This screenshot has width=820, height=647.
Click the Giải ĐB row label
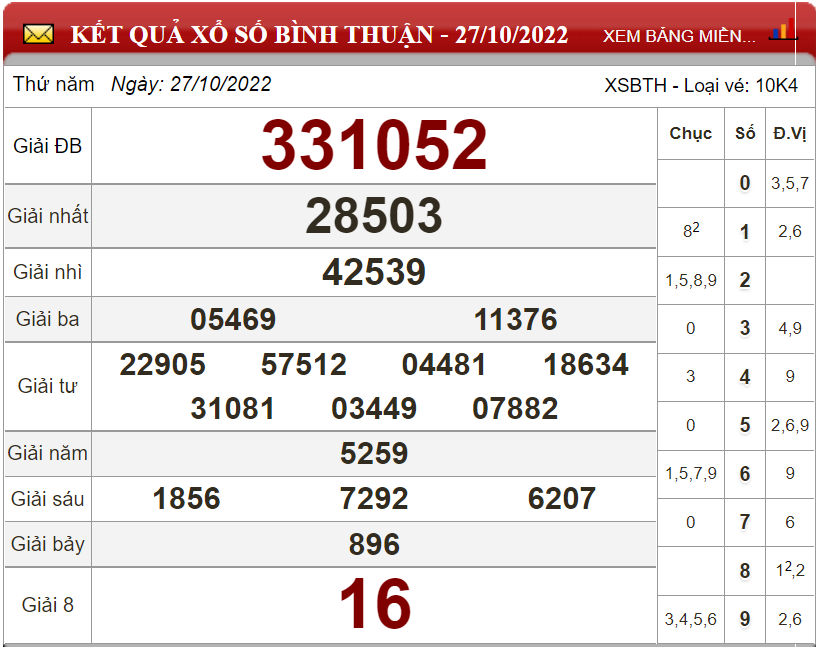(48, 146)
